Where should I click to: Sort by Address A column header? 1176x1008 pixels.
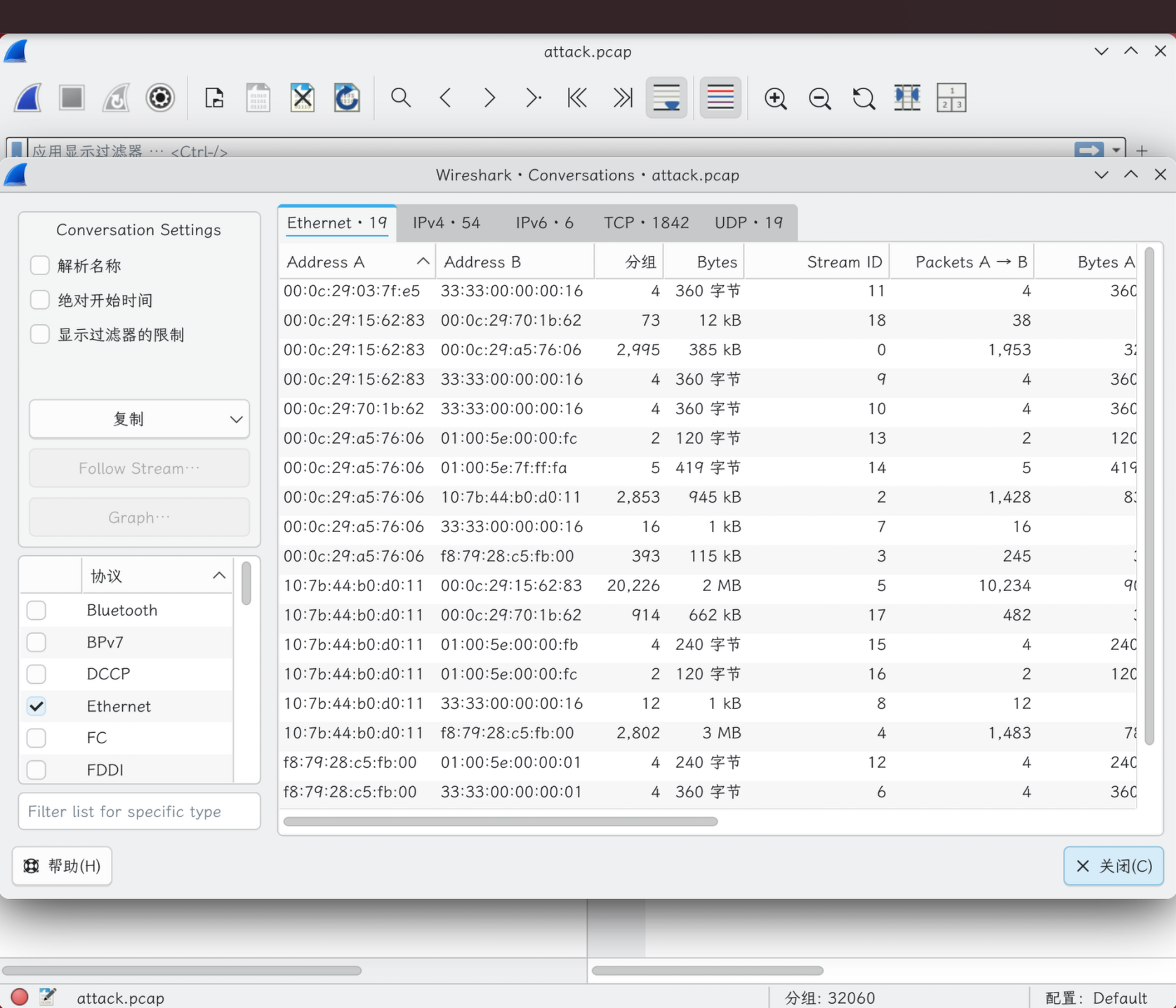(x=357, y=262)
